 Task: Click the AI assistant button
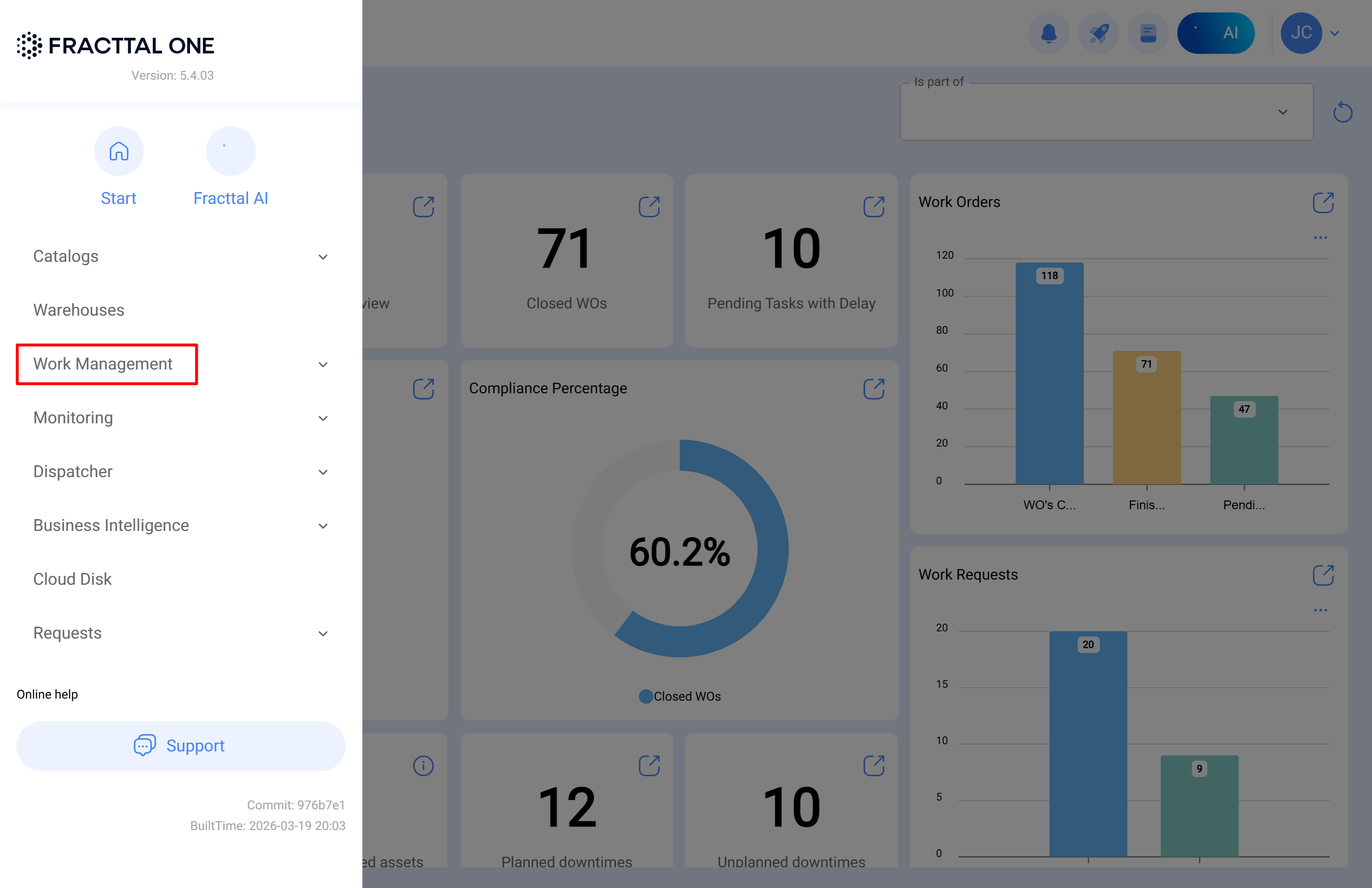coord(1215,33)
